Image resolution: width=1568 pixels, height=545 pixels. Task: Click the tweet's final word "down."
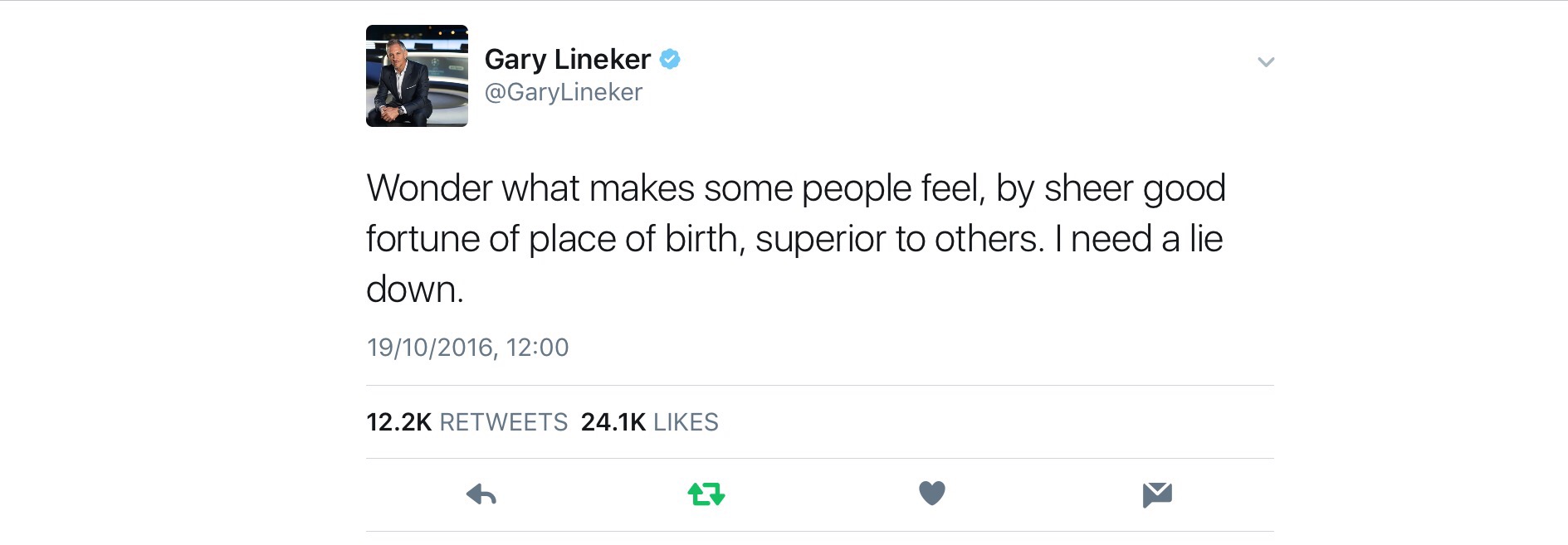tap(414, 290)
